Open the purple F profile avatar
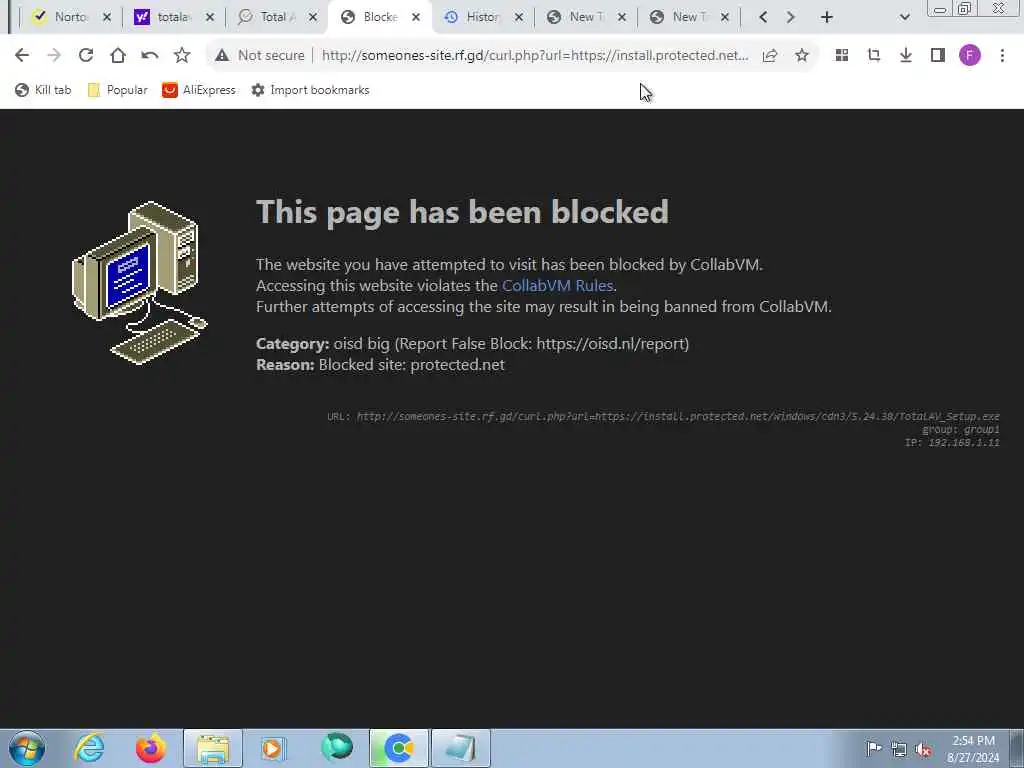 coord(970,56)
